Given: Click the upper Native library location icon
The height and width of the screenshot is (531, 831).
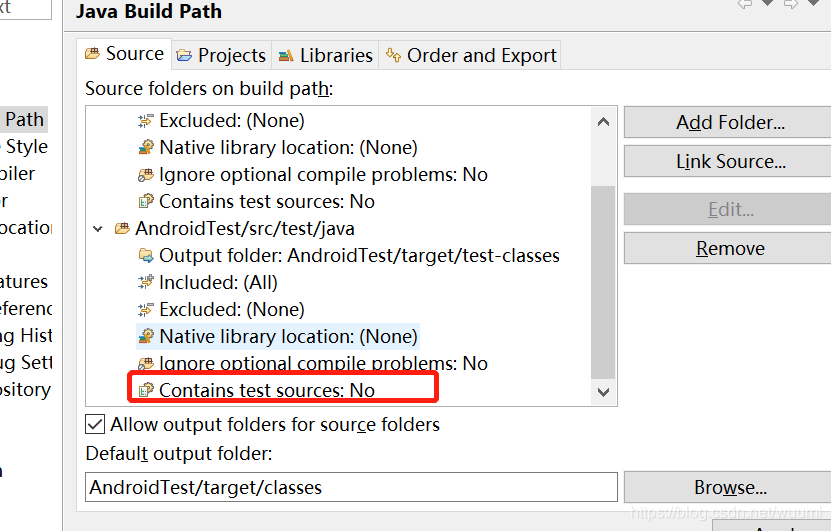Looking at the screenshot, I should tap(146, 147).
